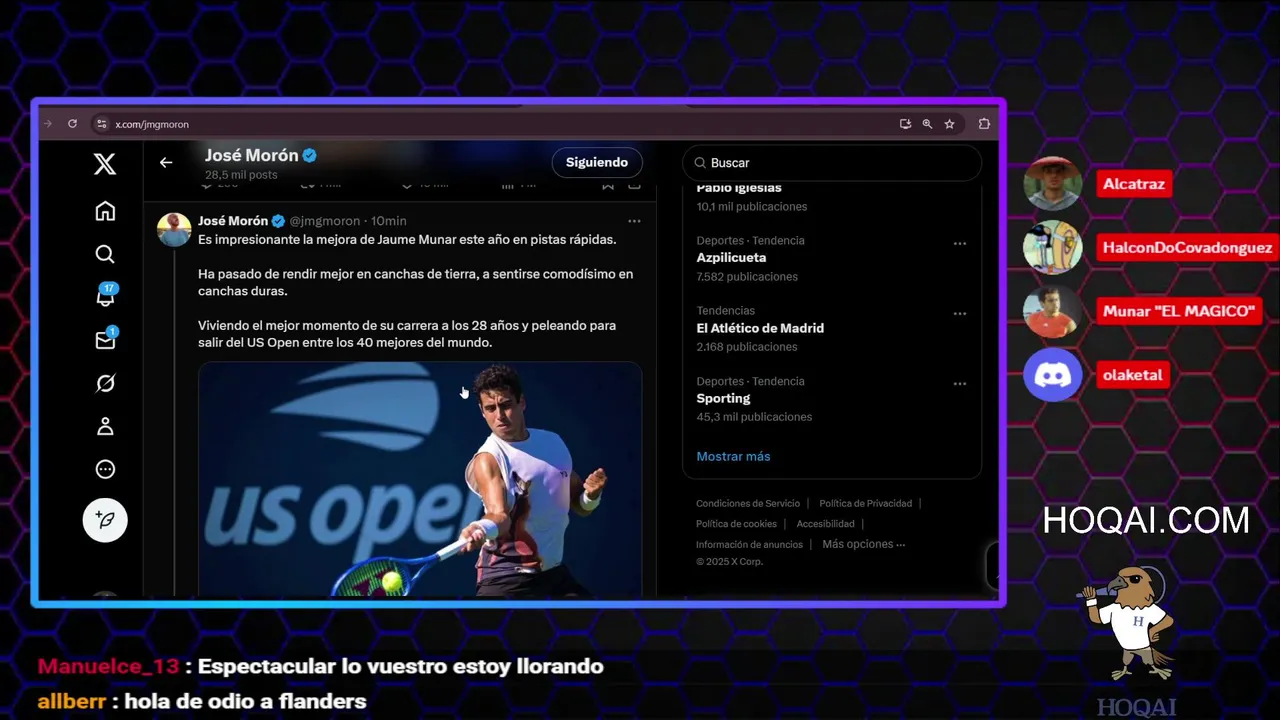Click the 2.168 publicaciones count
The image size is (1280, 720).
point(747,347)
